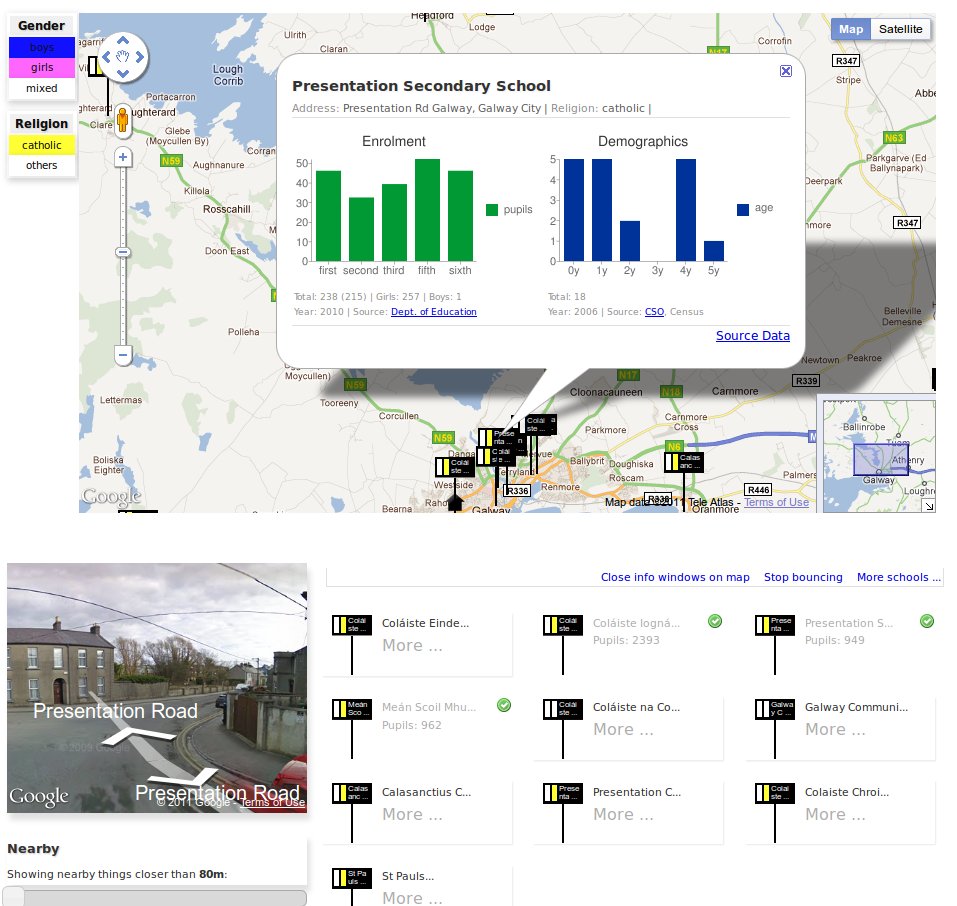
Task: Filter by boys in Gender legend
Action: 42,47
